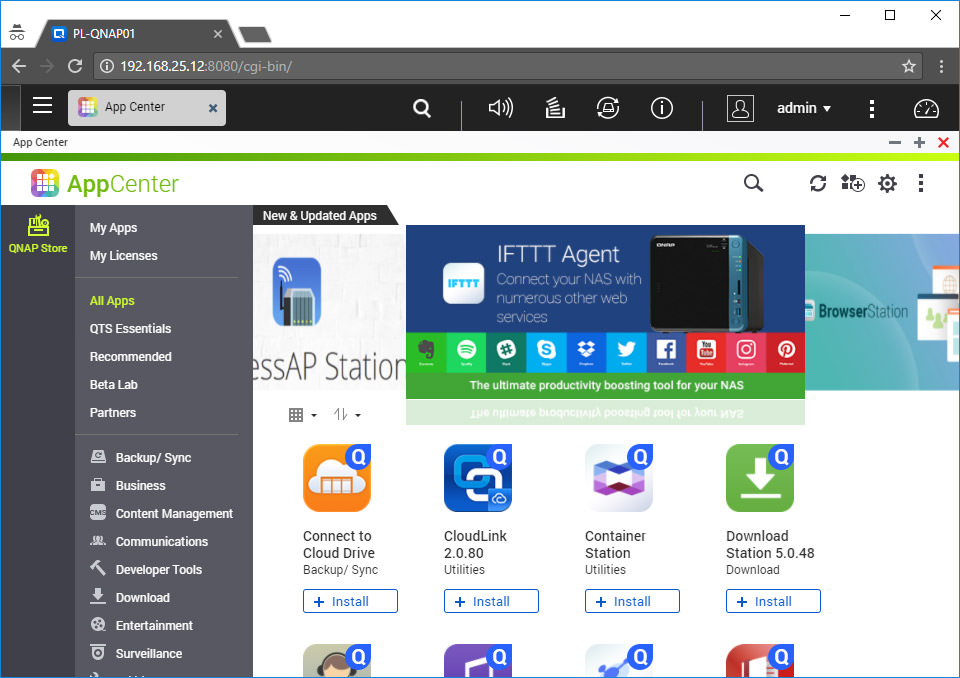Open Surveillance category

pyautogui.click(x=136, y=653)
